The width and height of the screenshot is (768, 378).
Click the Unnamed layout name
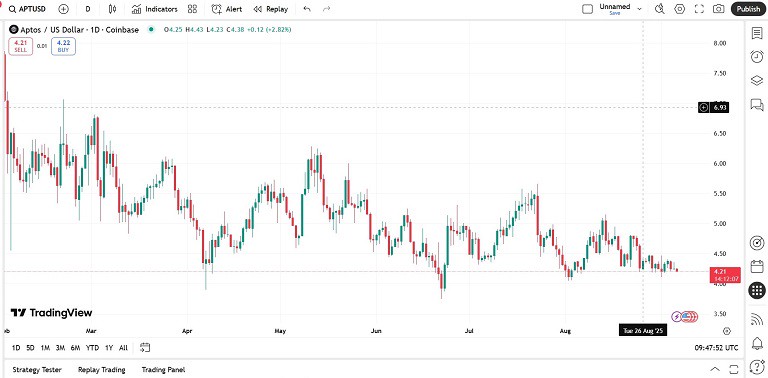615,7
